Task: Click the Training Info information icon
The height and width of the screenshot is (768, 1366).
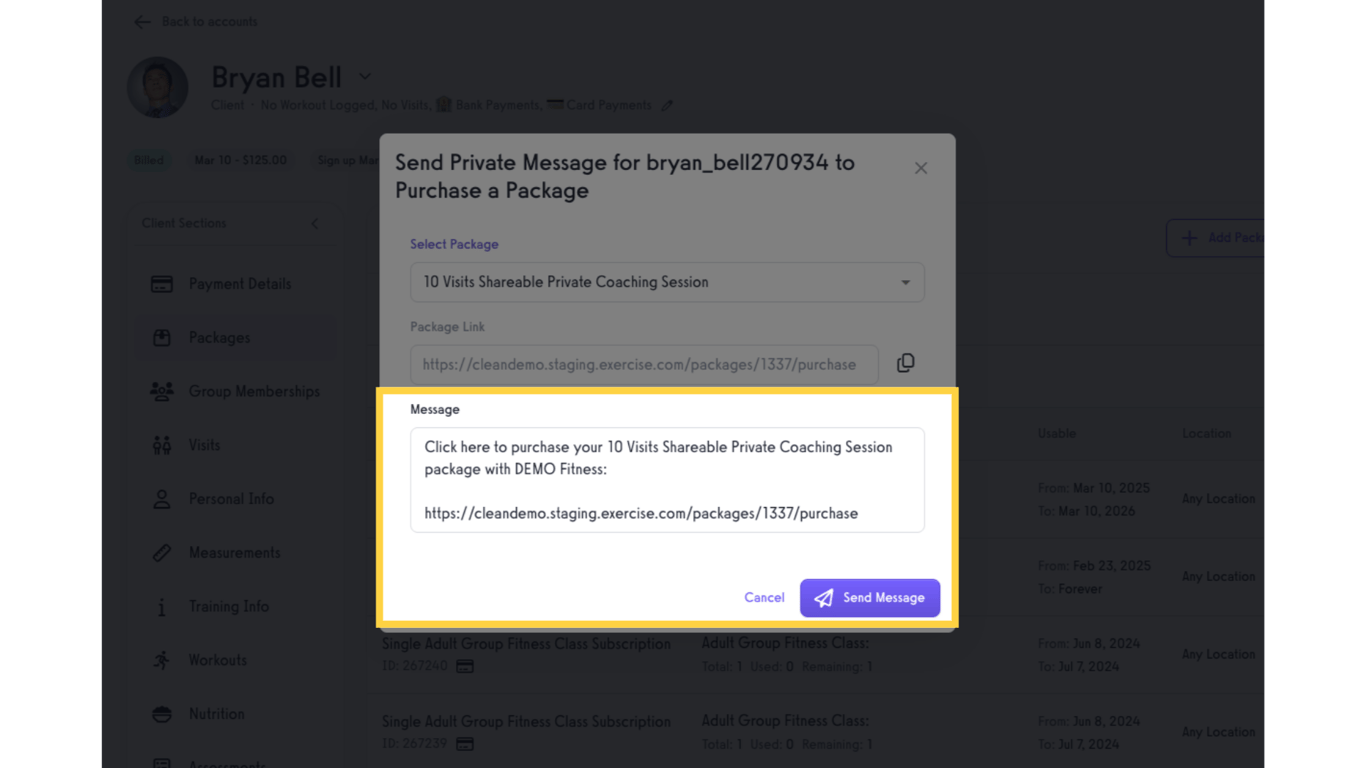Action: (161, 606)
